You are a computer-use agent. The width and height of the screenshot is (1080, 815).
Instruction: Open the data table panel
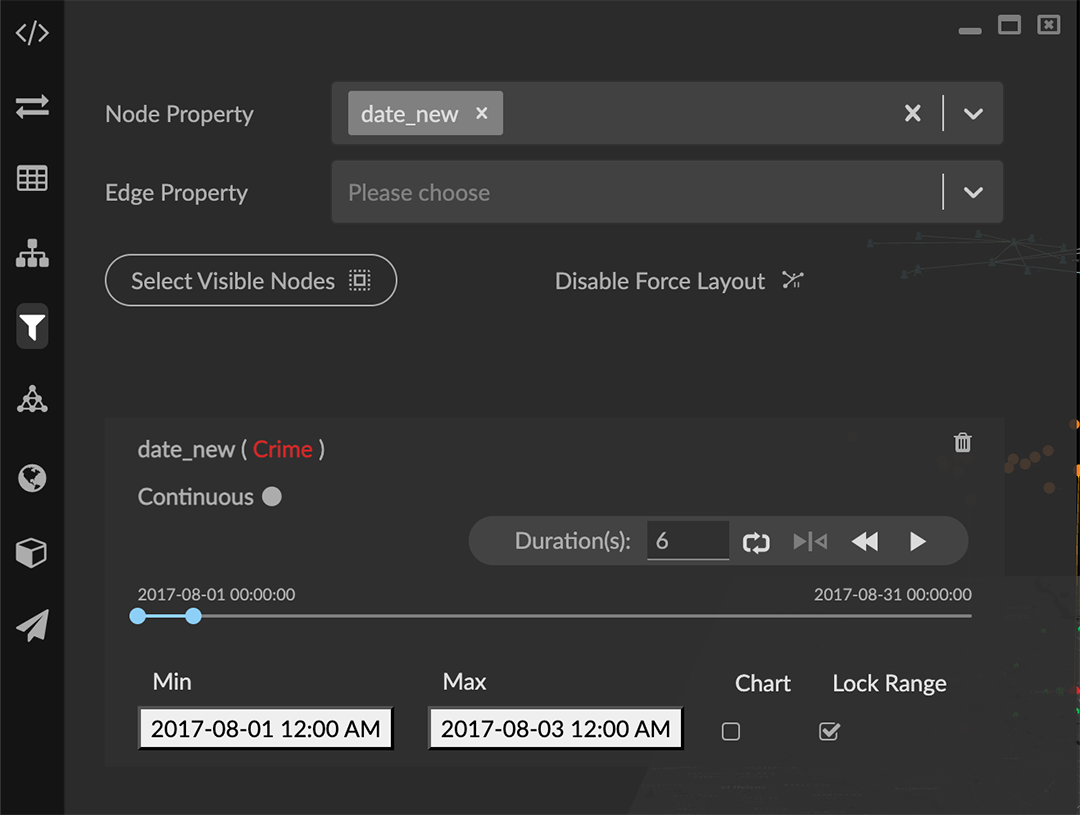coord(31,178)
